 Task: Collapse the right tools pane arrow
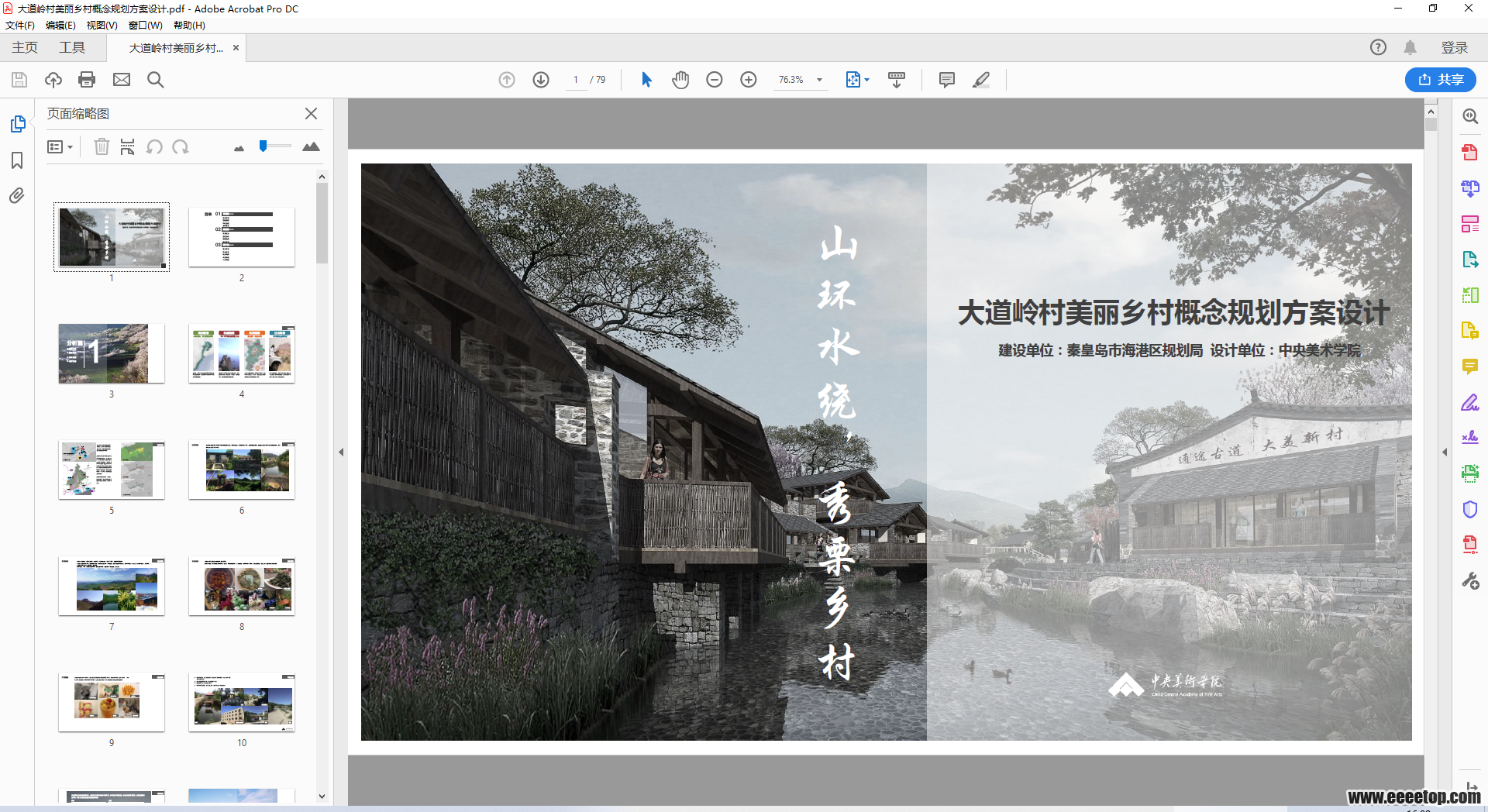1445,452
